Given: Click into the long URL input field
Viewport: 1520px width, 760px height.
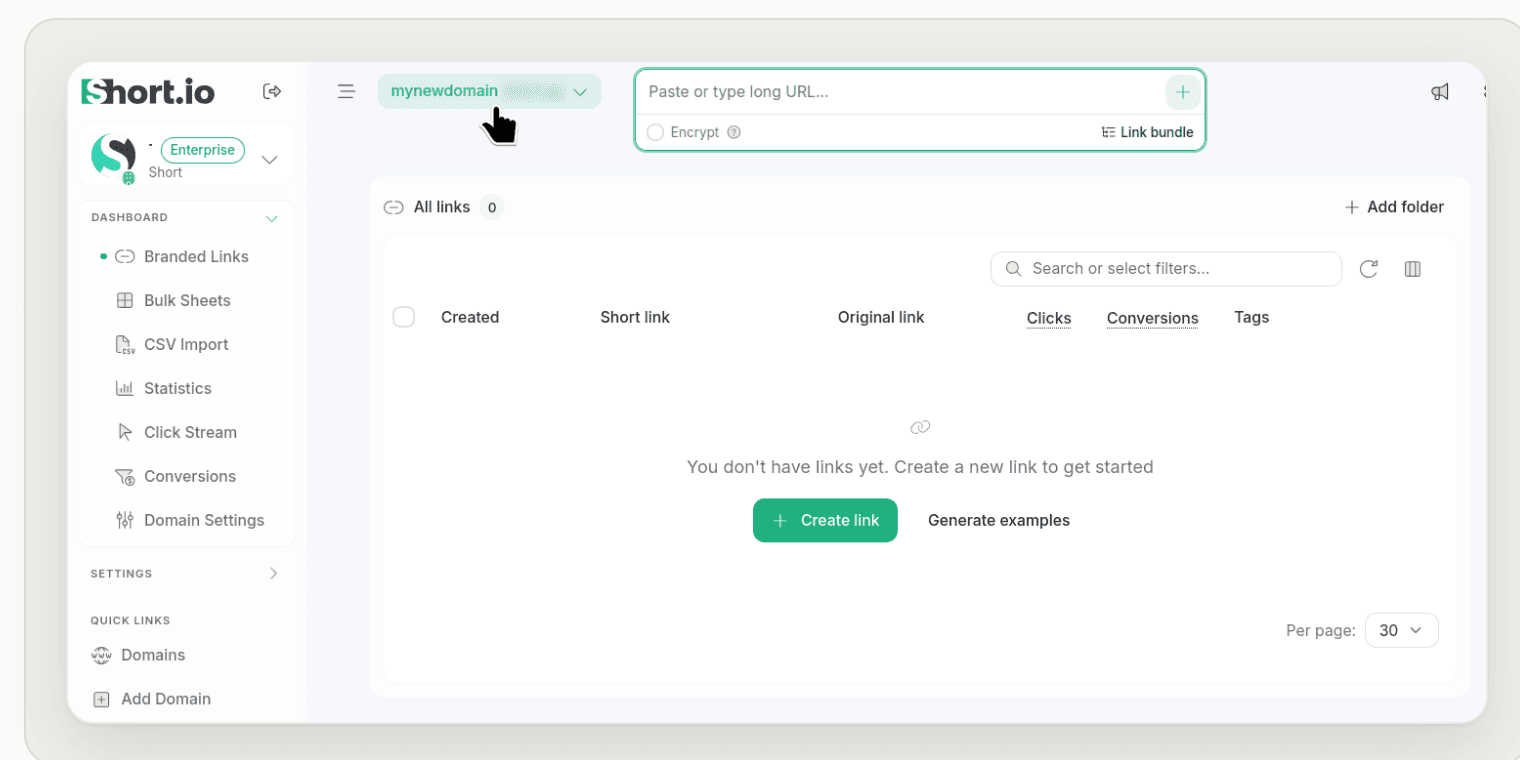Looking at the screenshot, I should pos(901,92).
